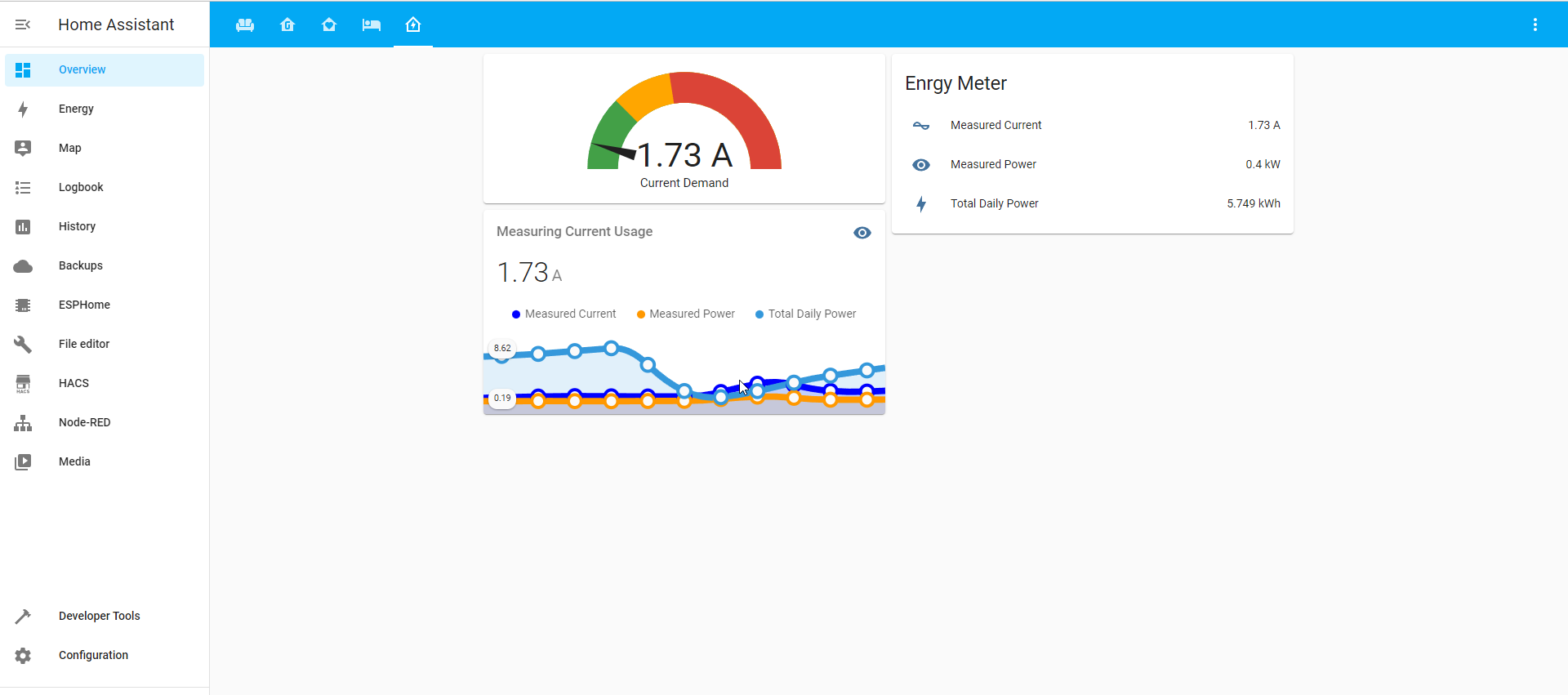Click the Current Demand gauge
This screenshot has width=1568, height=695.
pos(684,131)
